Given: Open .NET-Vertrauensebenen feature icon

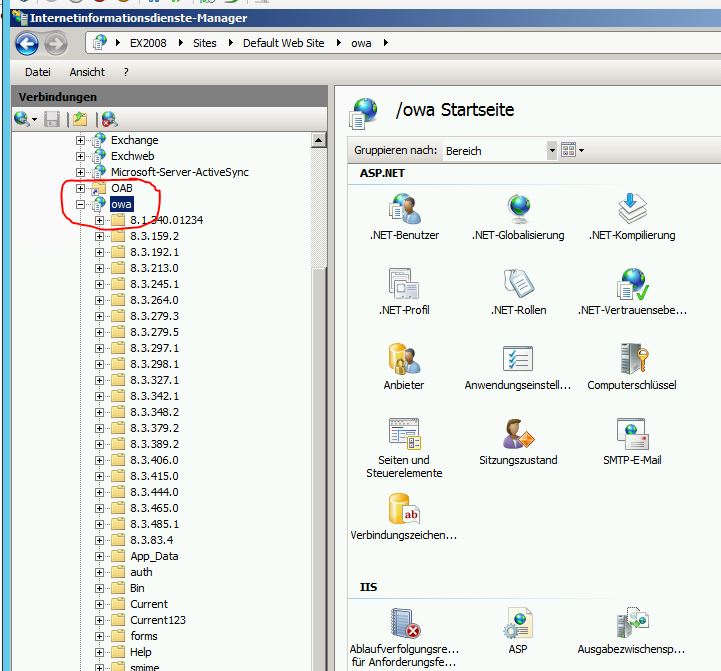Looking at the screenshot, I should tap(632, 292).
